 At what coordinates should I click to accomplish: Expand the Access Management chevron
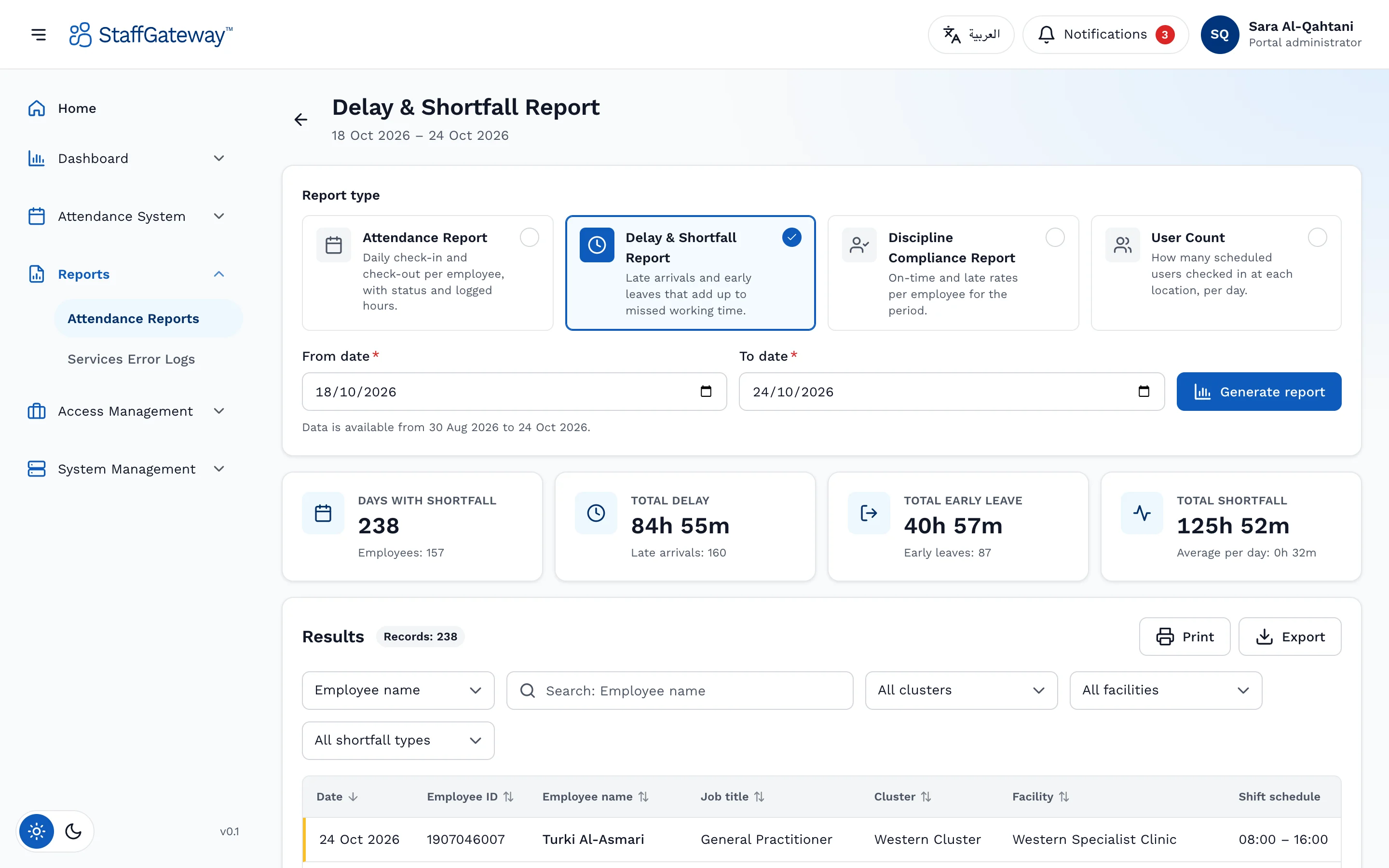click(x=218, y=411)
